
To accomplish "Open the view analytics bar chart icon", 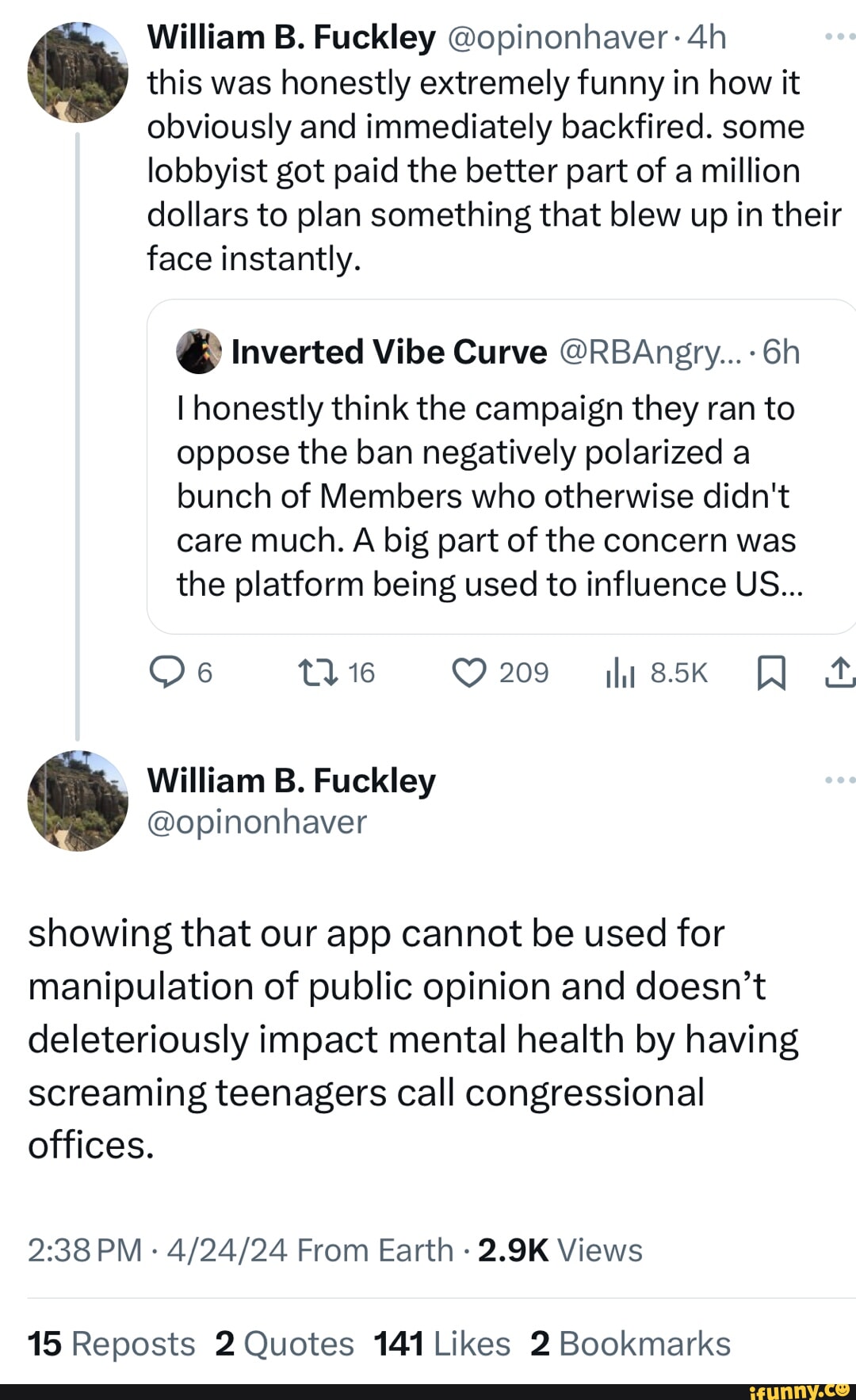I will point(620,673).
